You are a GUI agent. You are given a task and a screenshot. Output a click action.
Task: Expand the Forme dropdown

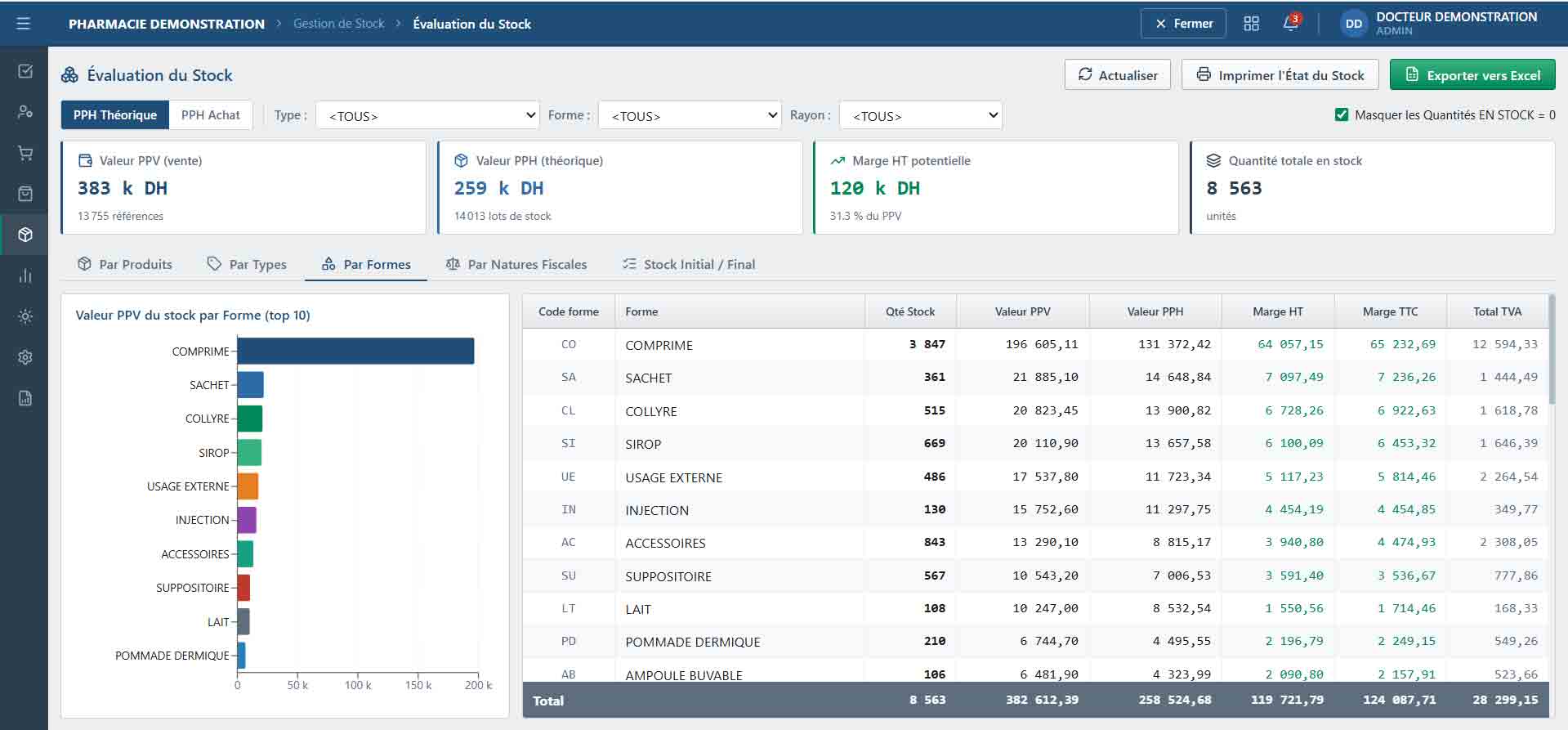pos(690,115)
